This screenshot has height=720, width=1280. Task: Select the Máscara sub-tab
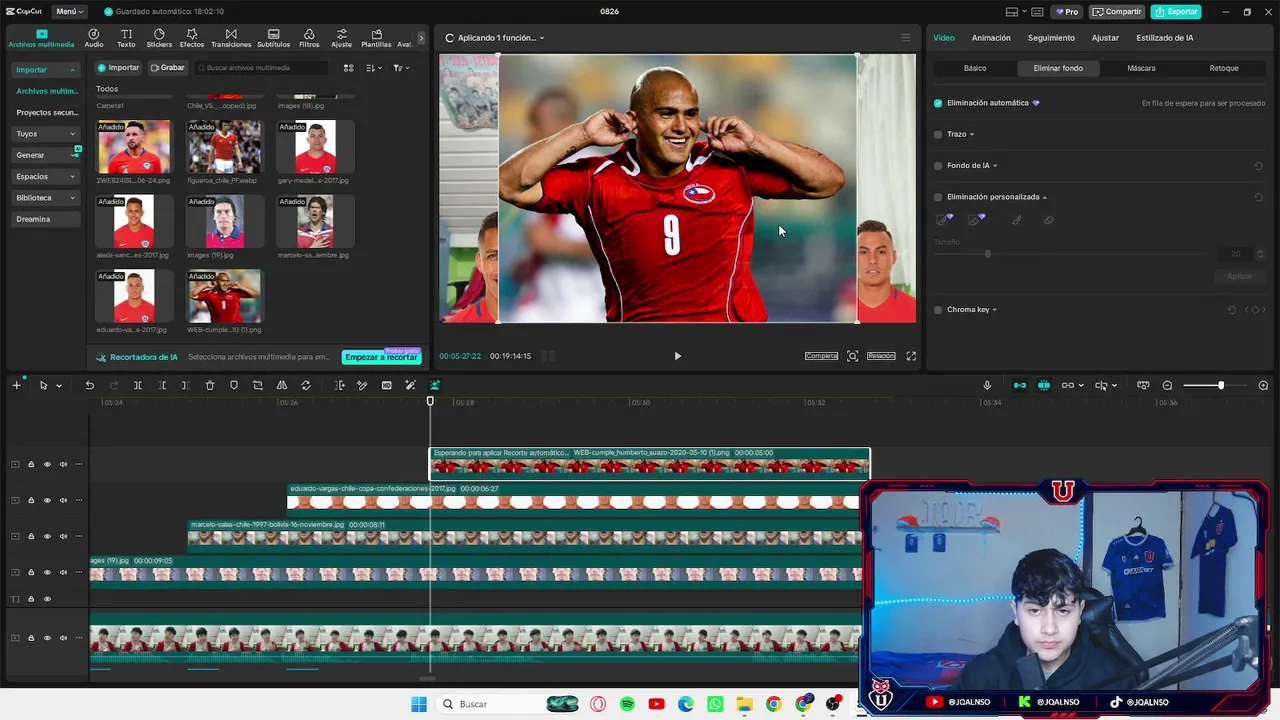1141,68
